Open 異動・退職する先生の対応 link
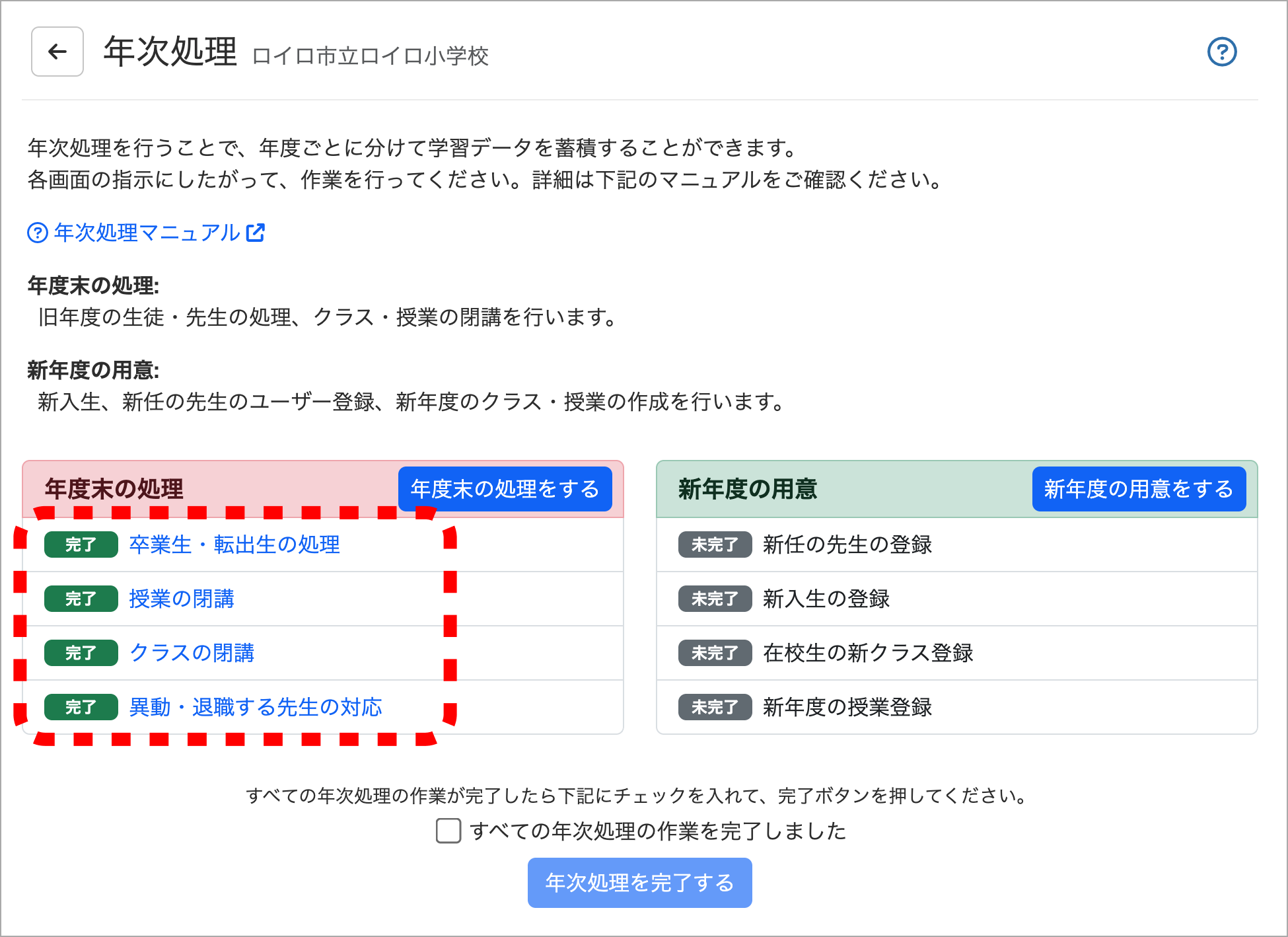 point(256,707)
